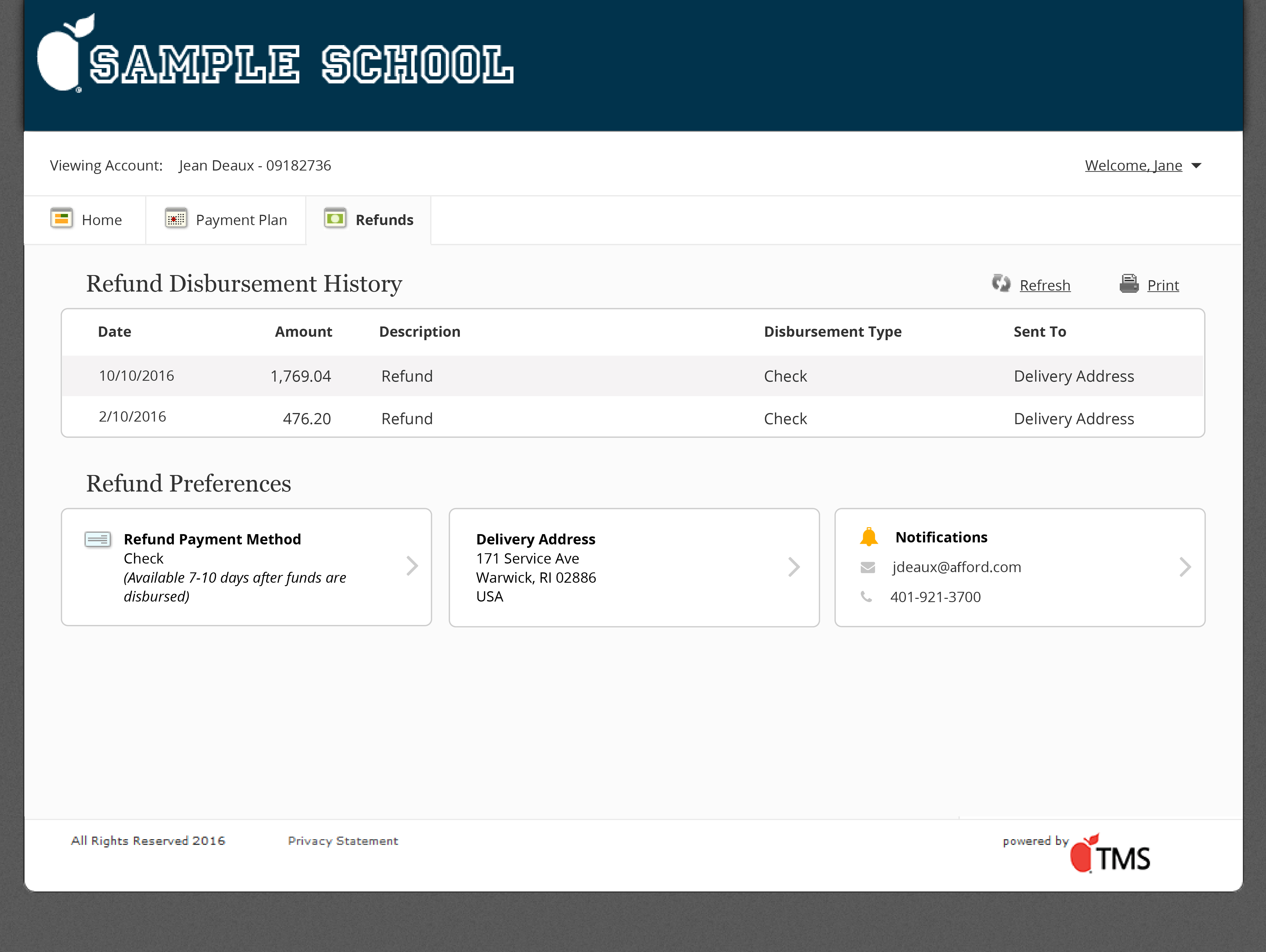
Task: Open the Privacy Statement link
Action: 343,841
